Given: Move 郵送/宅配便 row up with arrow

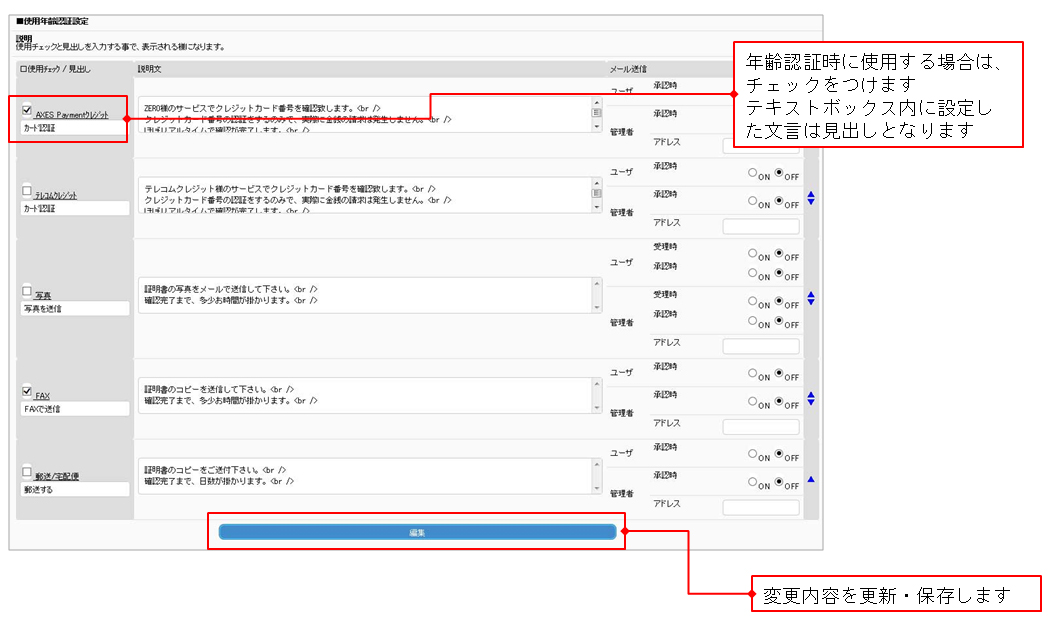Looking at the screenshot, I should coord(811,480).
